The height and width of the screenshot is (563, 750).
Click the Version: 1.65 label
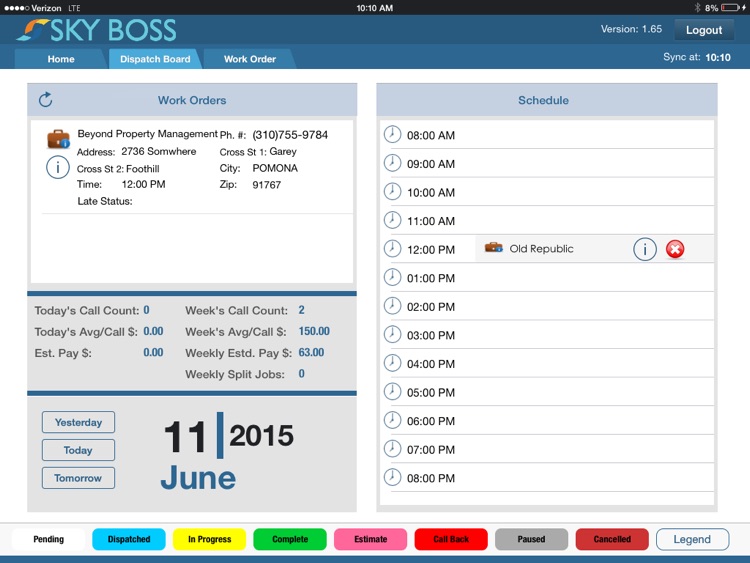pos(631,29)
